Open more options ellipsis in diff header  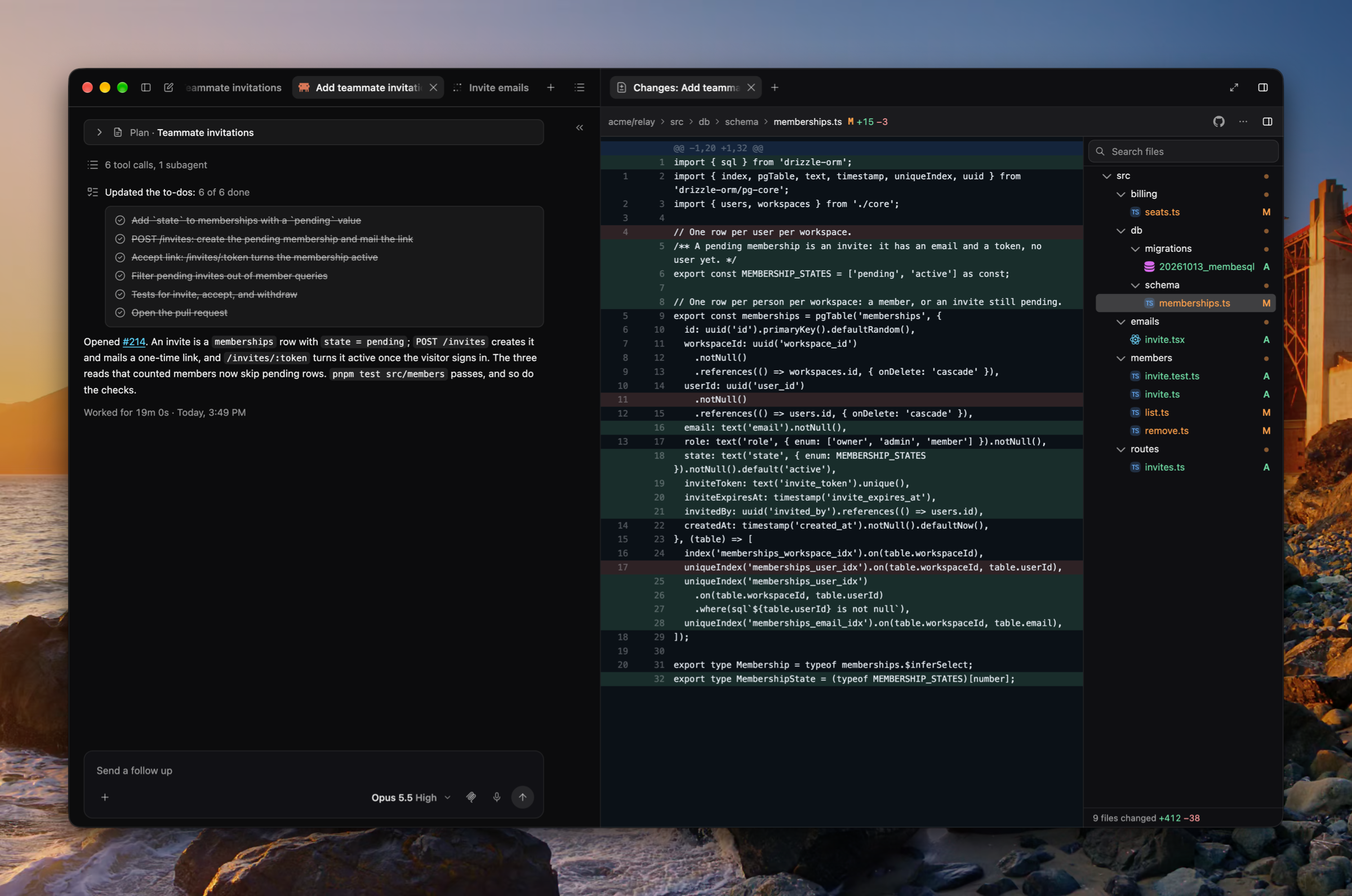(1243, 122)
